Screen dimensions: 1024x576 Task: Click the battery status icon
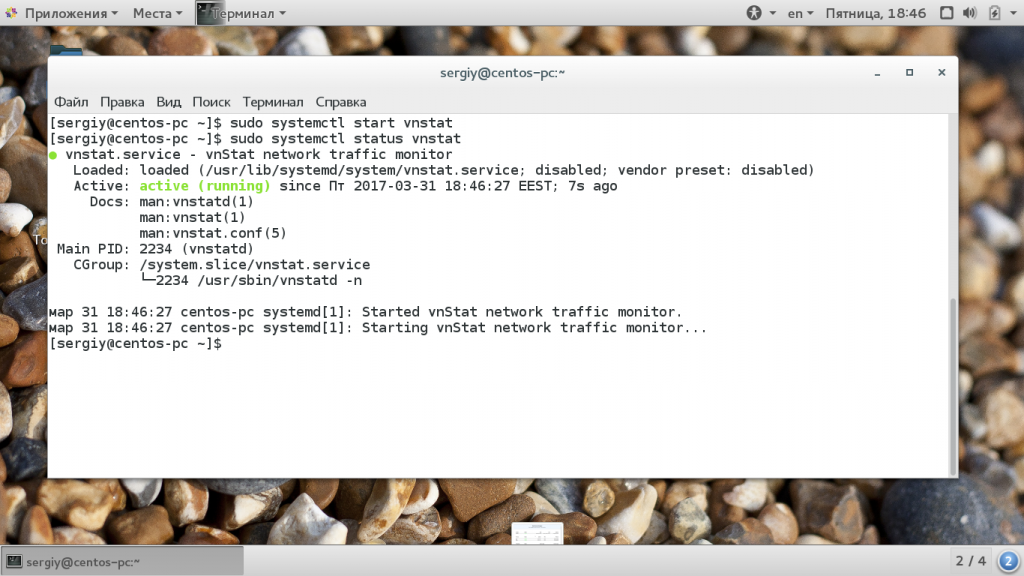click(x=996, y=13)
